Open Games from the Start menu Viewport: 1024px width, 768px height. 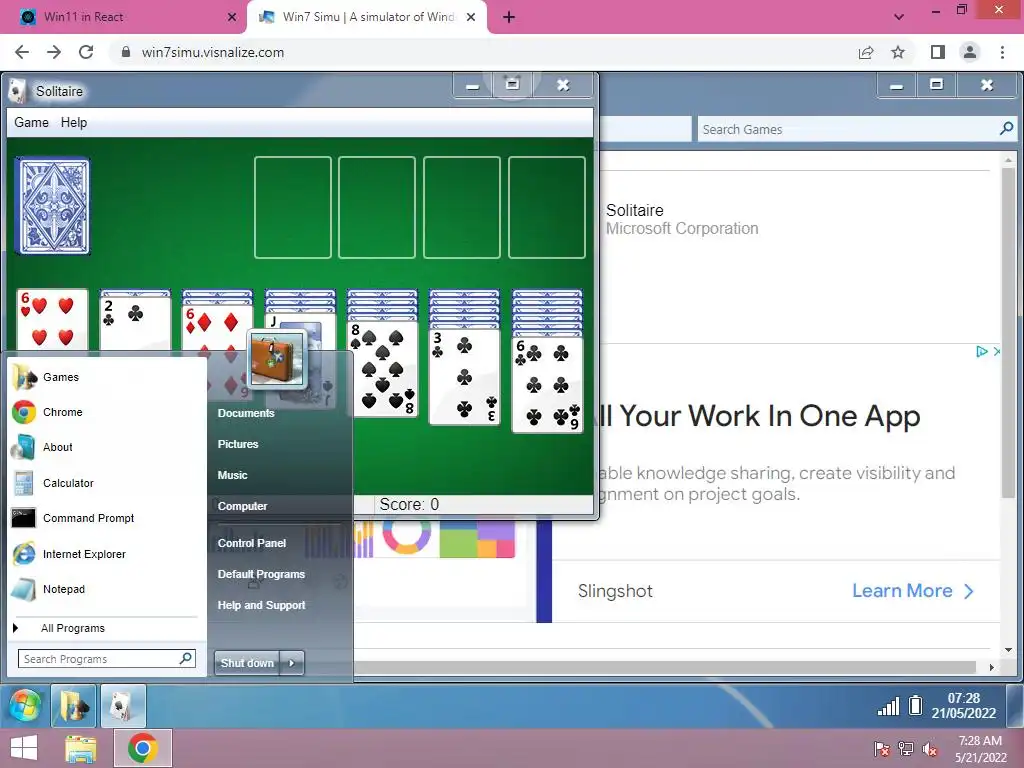(61, 377)
